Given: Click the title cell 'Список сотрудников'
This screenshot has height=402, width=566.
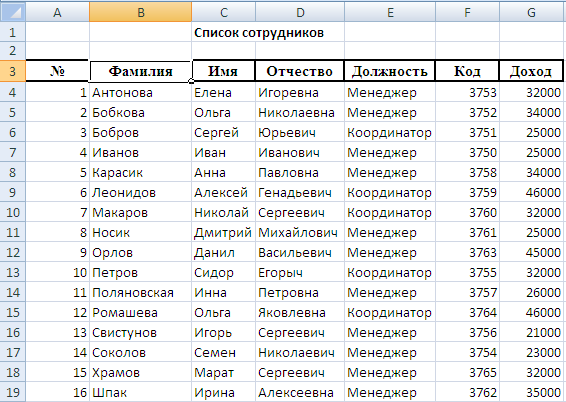Looking at the screenshot, I should pyautogui.click(x=259, y=32).
